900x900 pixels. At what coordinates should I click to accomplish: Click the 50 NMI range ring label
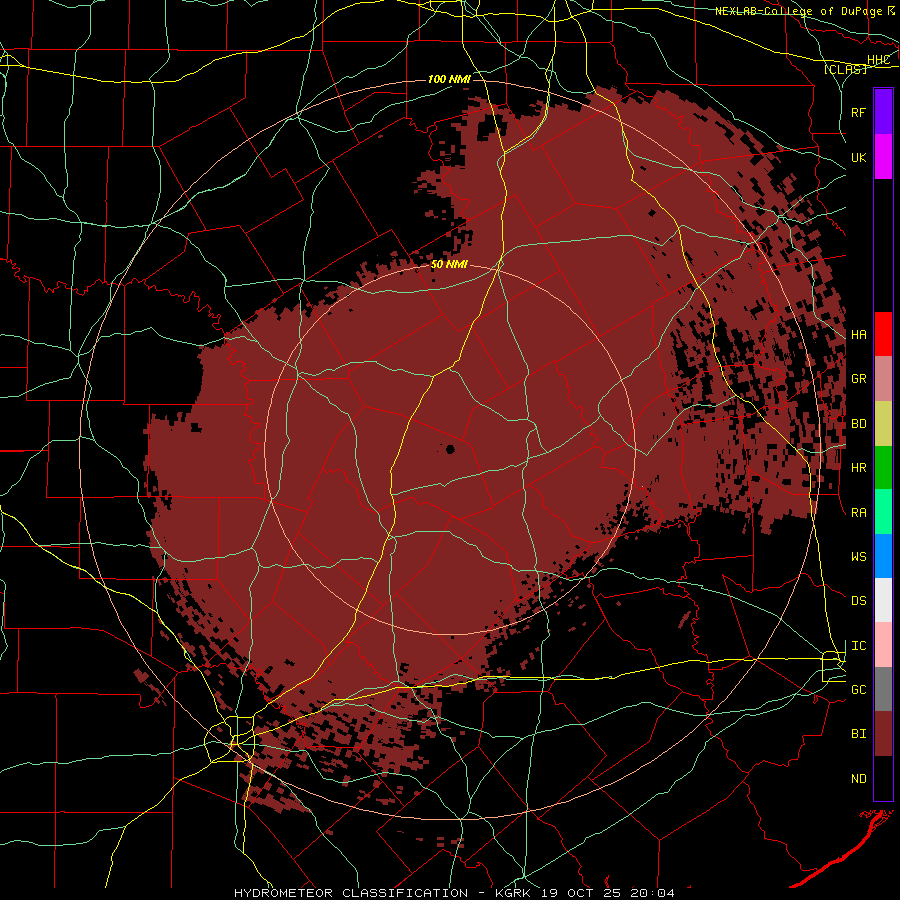pos(449,264)
